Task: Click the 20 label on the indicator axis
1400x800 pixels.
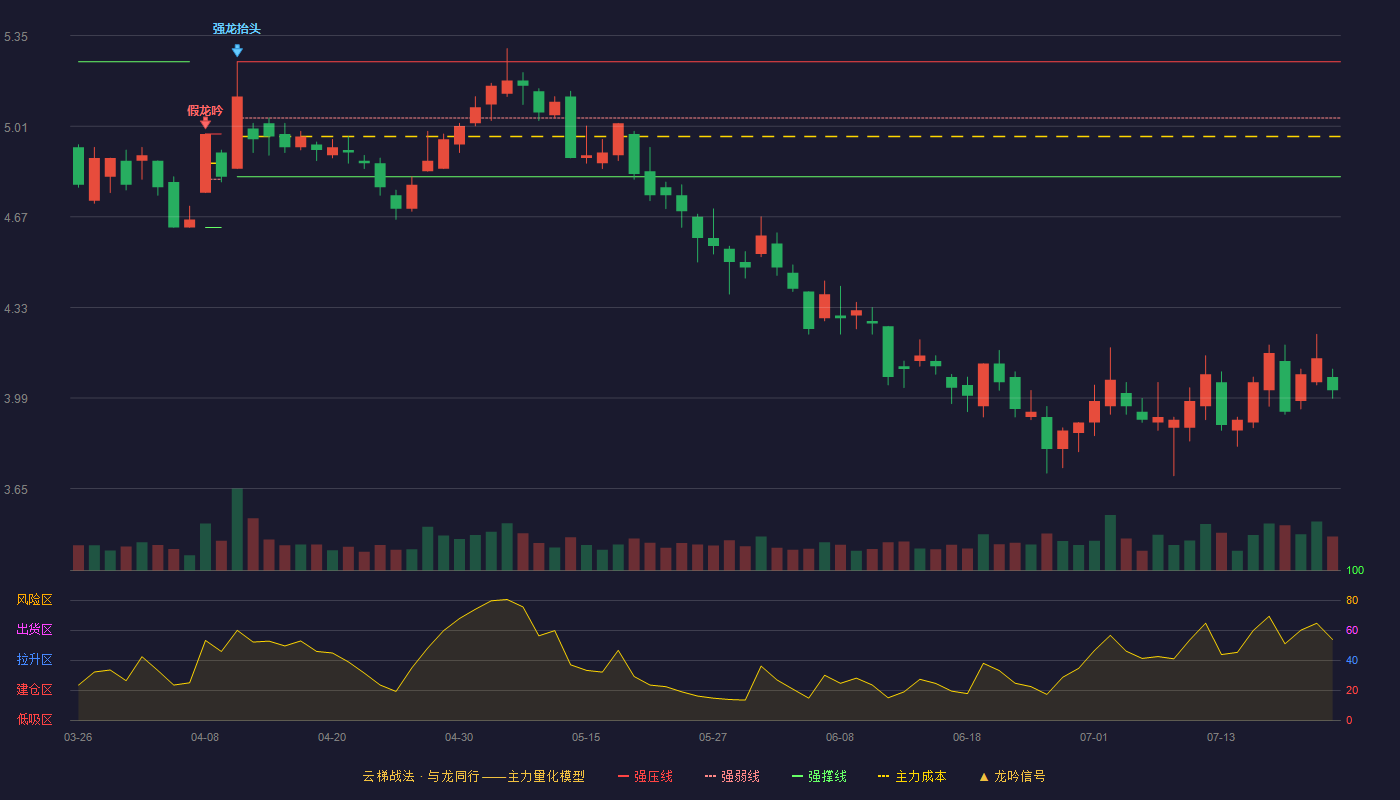Action: 1352,690
